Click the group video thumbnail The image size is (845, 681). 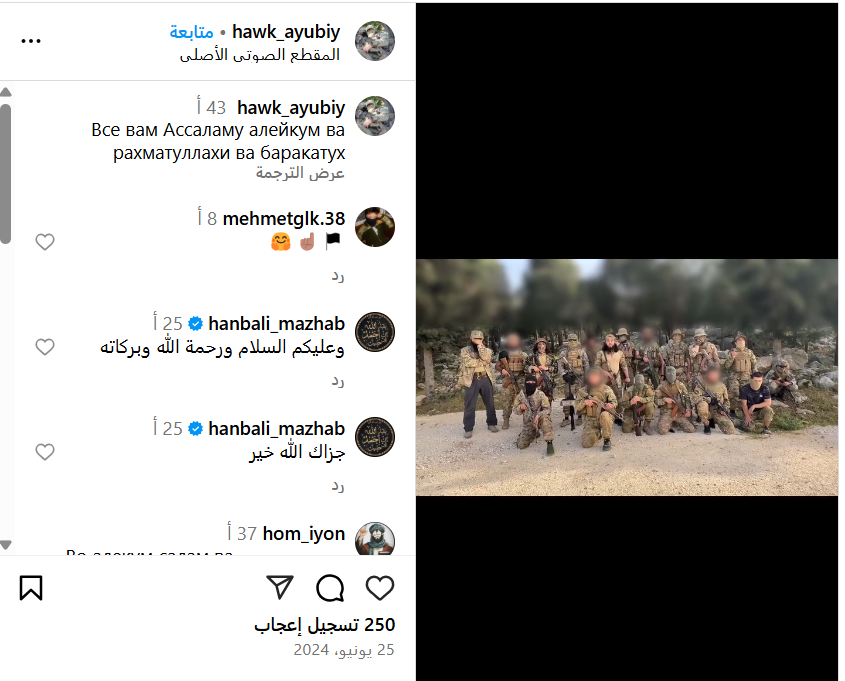pyautogui.click(x=627, y=377)
